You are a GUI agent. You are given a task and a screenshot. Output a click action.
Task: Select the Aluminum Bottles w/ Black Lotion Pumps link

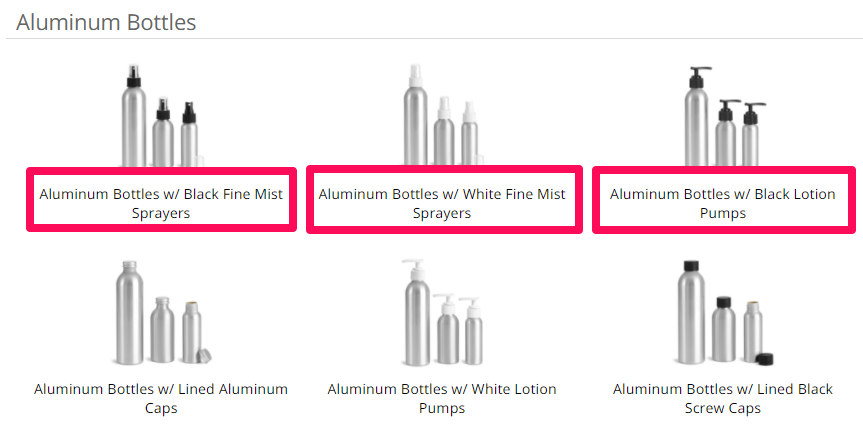pyautogui.click(x=723, y=203)
